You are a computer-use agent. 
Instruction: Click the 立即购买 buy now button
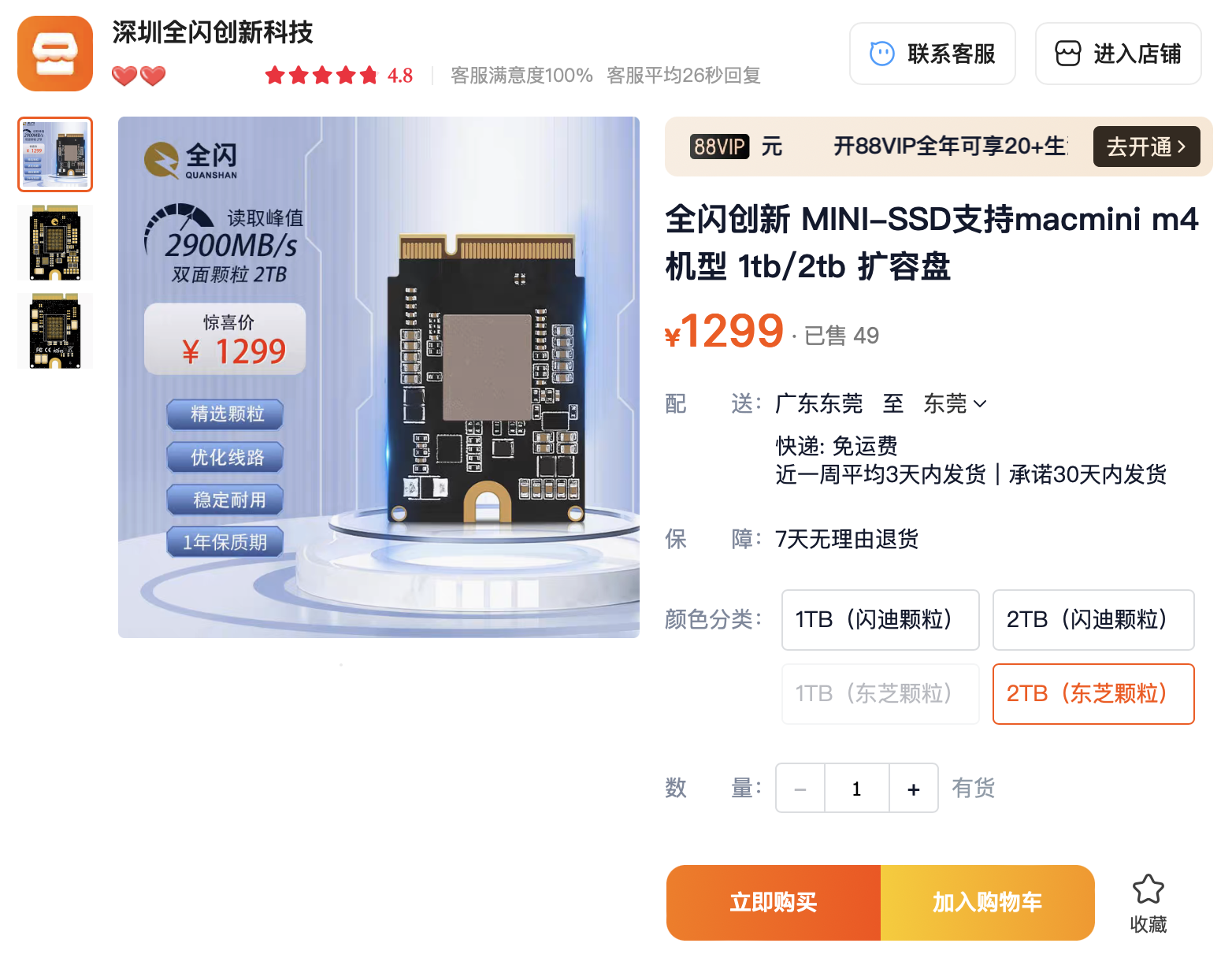coord(774,903)
